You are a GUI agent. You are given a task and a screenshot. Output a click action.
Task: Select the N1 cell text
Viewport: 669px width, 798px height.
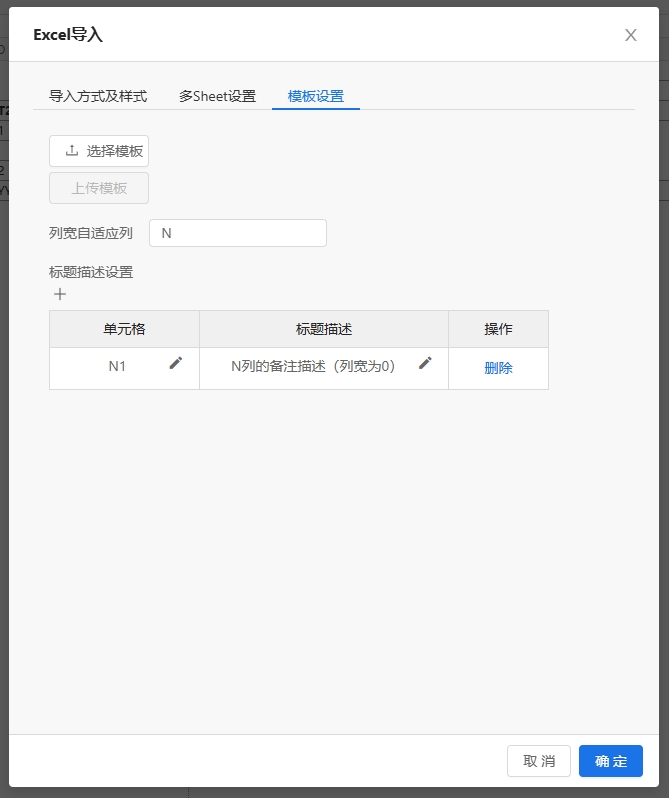click(117, 366)
